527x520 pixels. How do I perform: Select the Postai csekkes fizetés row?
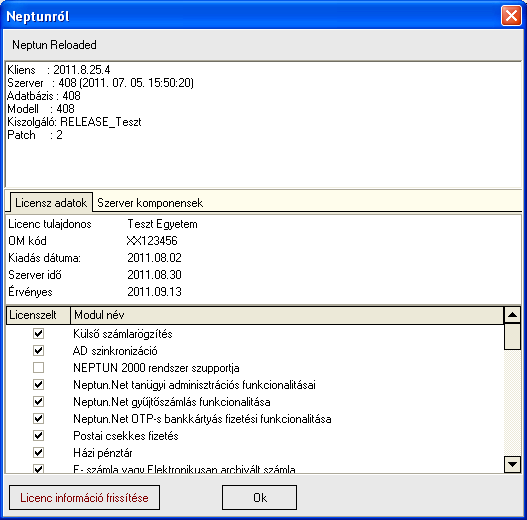point(255,436)
